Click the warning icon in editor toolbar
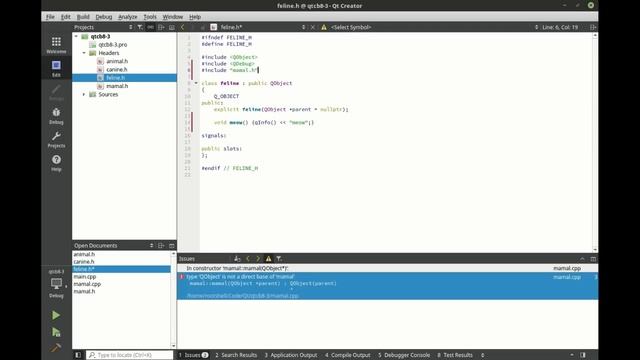Viewport: 640px width, 360px height. (x=324, y=27)
